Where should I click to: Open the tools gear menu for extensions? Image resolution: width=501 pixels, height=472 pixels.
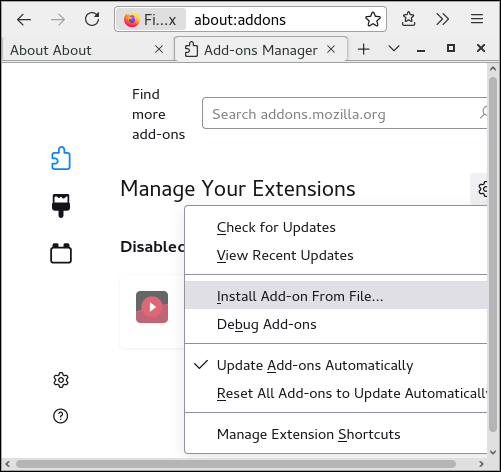click(480, 189)
